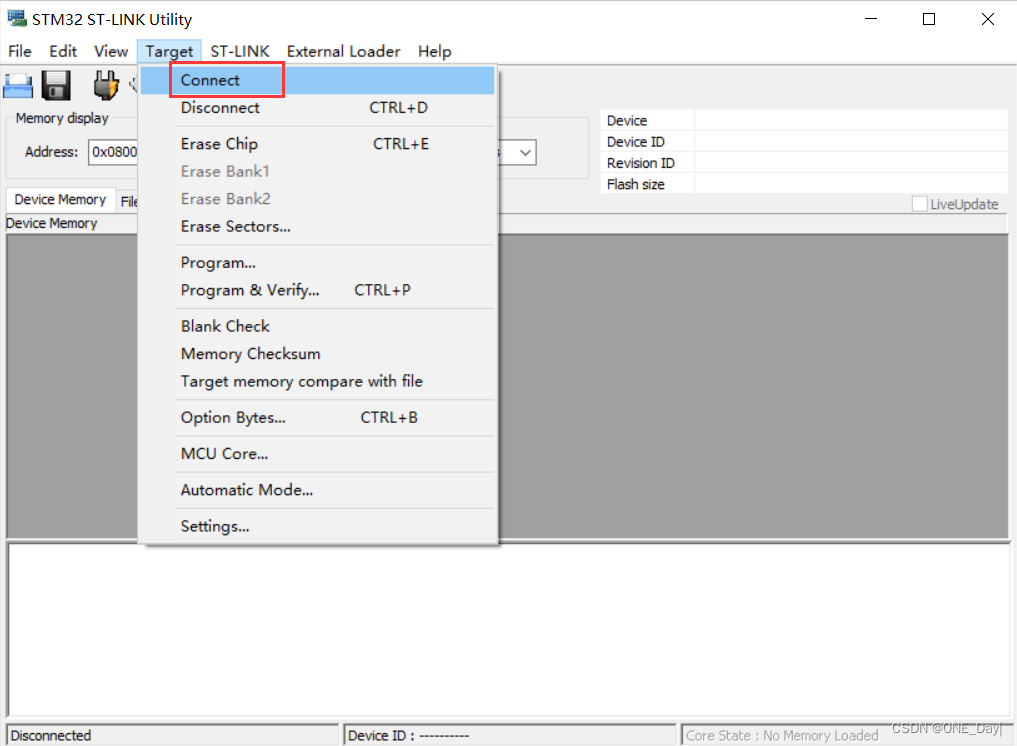Open Automatic Mode... menu entry
Image resolution: width=1017 pixels, height=746 pixels.
tap(318, 490)
